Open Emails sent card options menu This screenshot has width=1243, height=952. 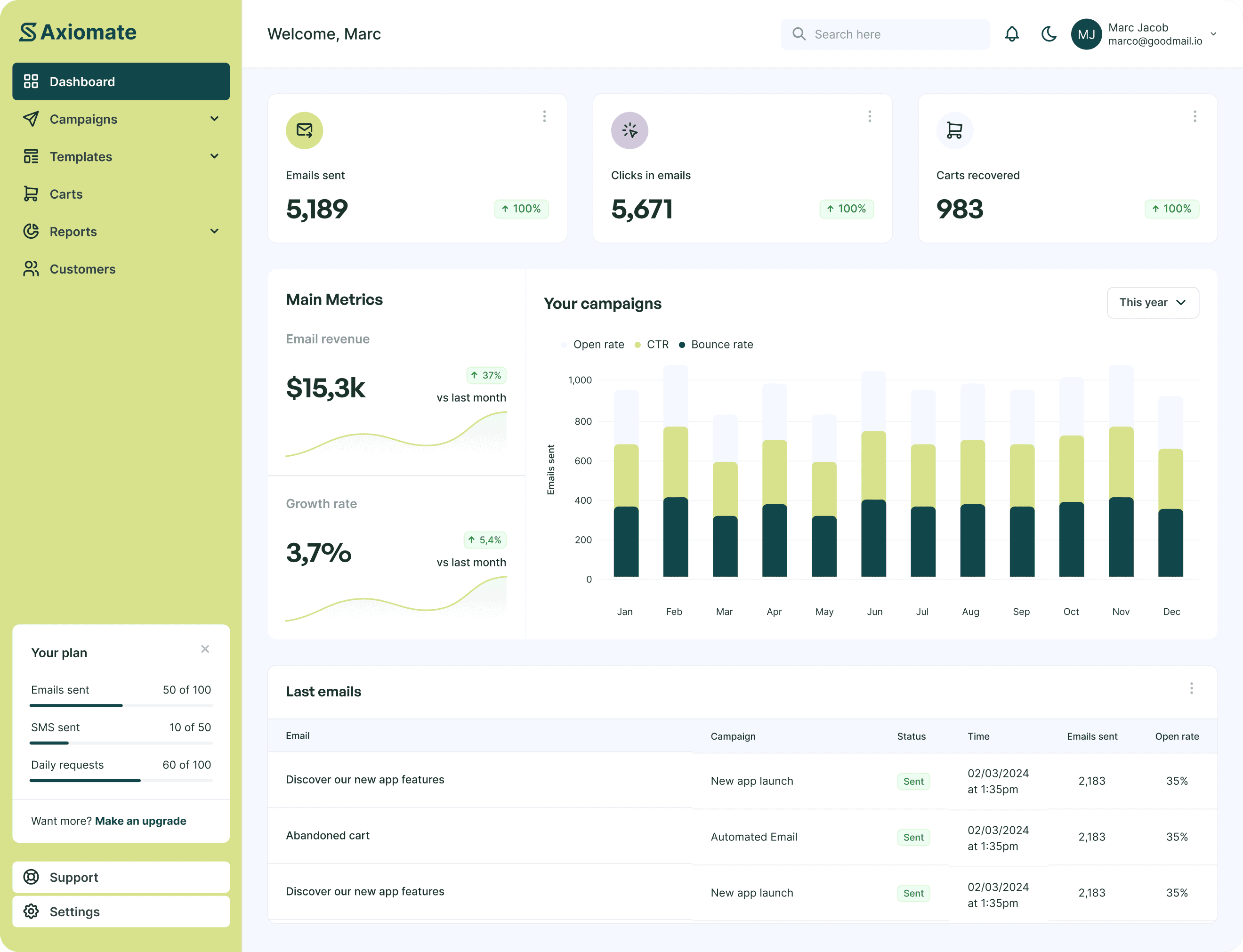[544, 116]
